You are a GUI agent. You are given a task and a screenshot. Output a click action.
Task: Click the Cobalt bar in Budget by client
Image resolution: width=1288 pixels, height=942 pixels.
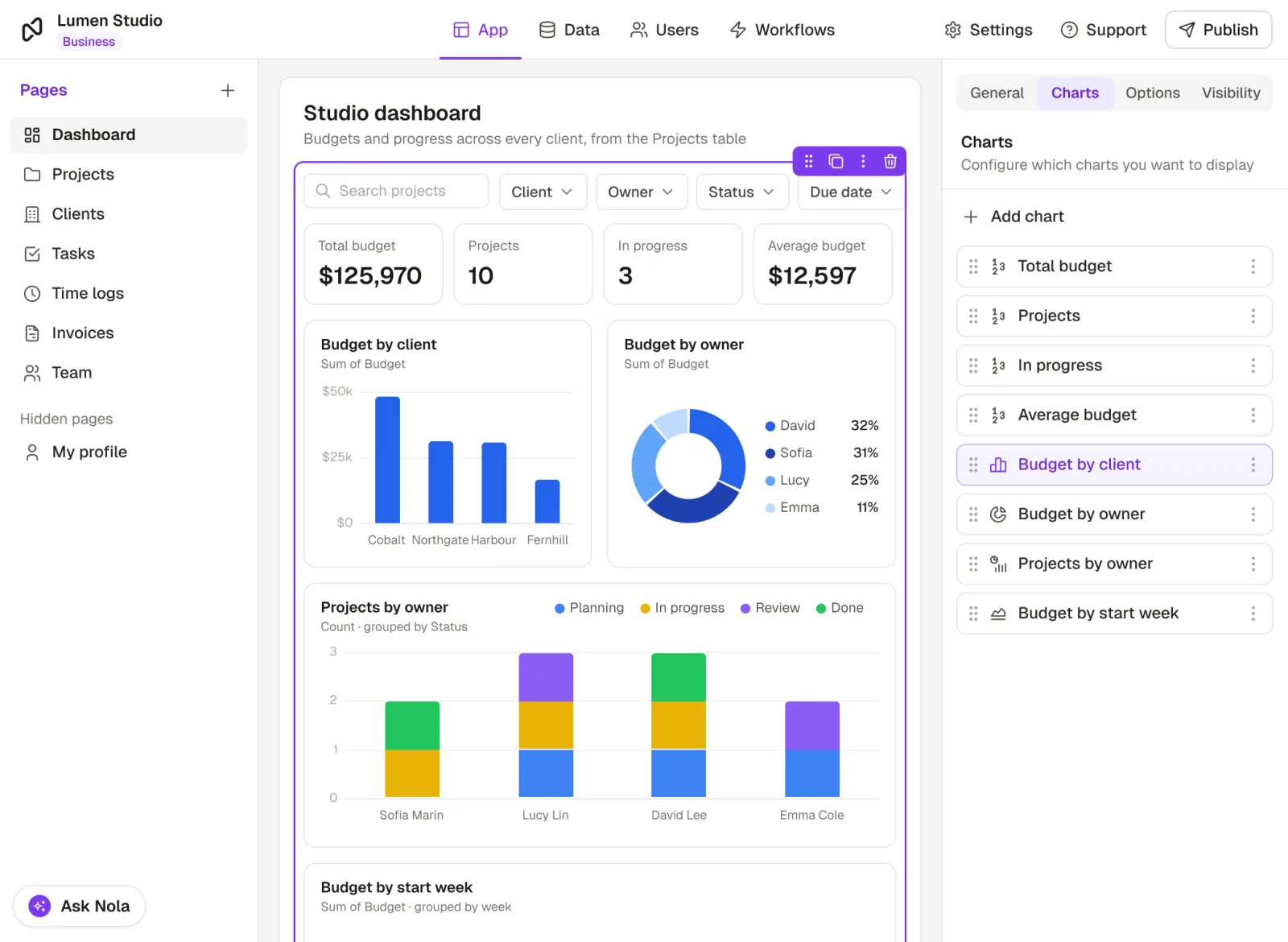388,460
